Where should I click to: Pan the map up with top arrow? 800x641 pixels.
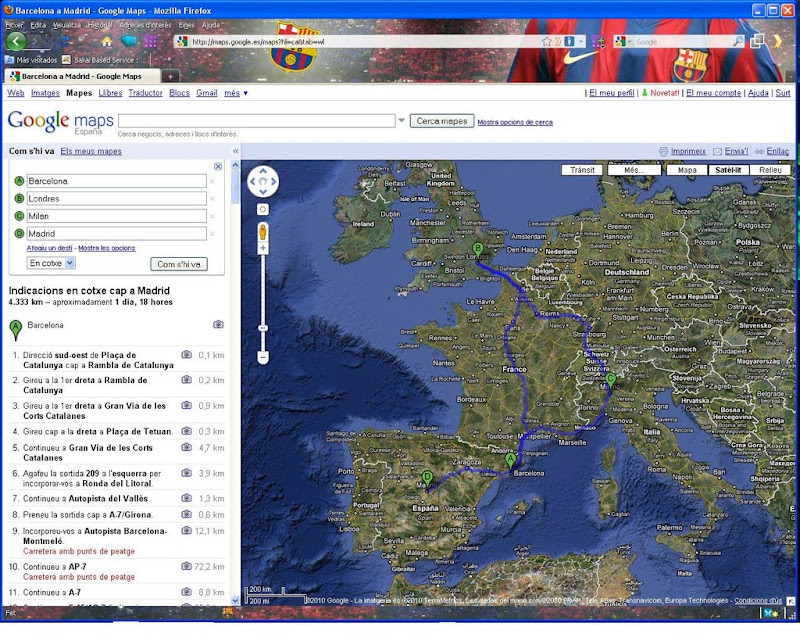pos(263,171)
